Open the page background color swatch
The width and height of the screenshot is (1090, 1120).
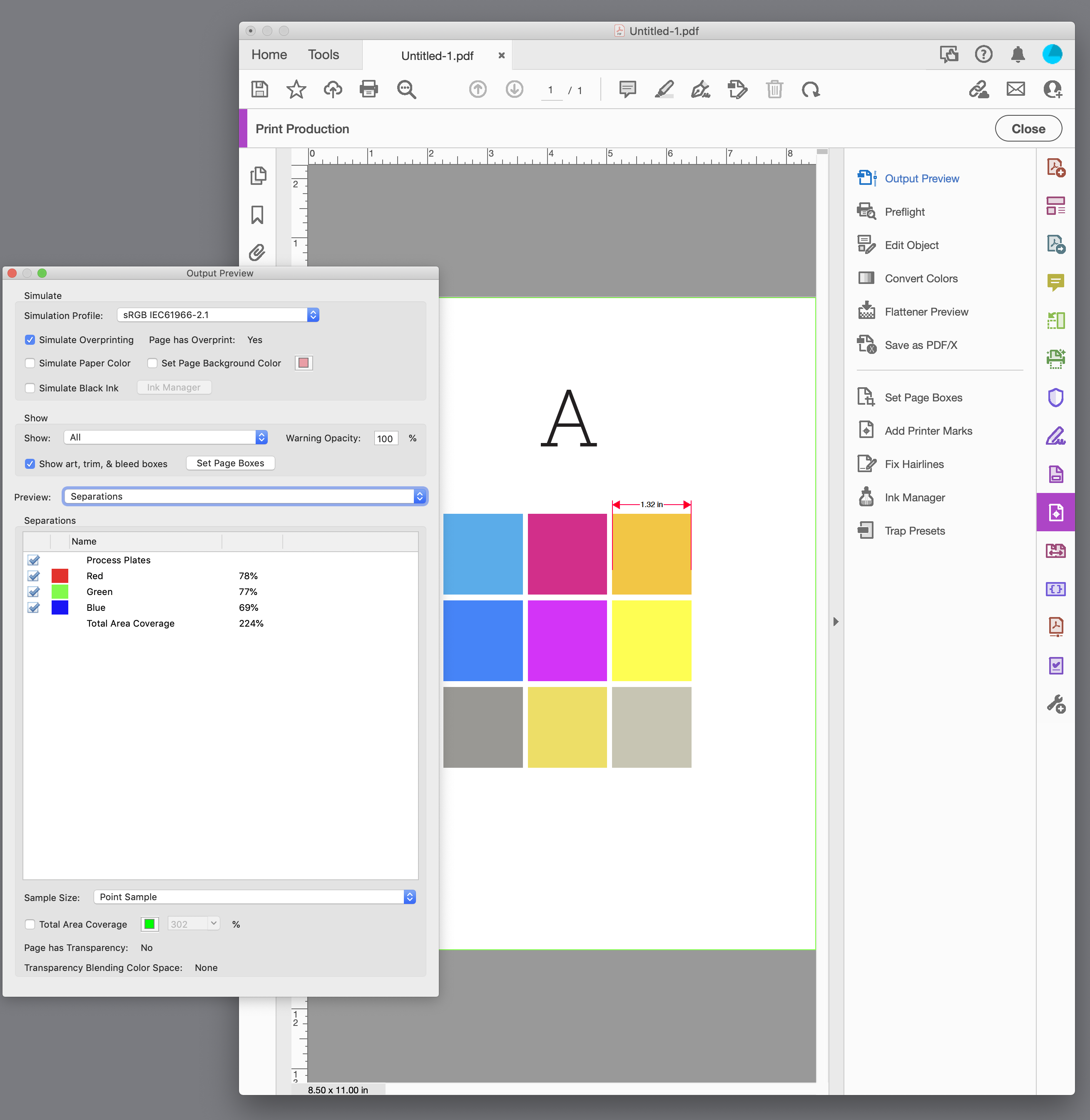304,363
